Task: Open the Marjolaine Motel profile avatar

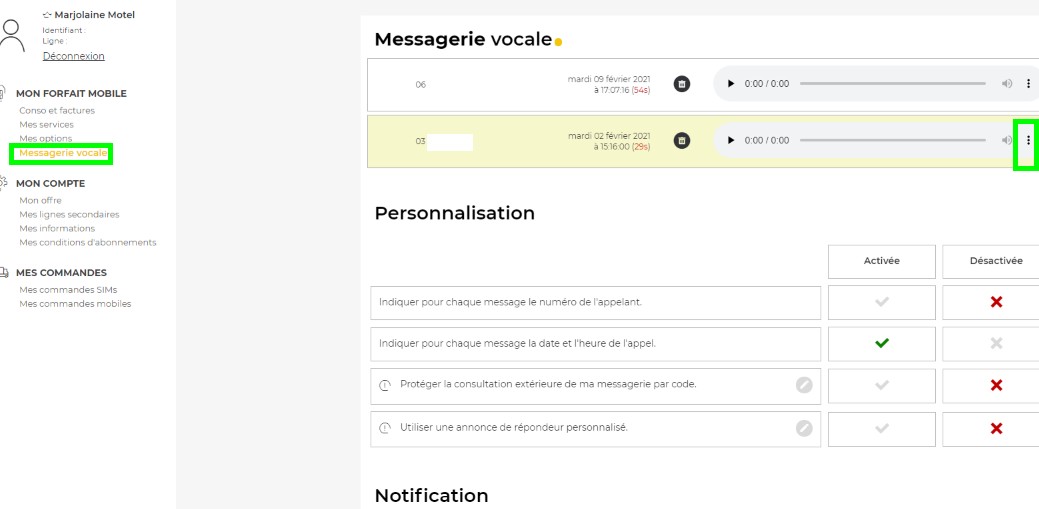Action: pos(12,35)
